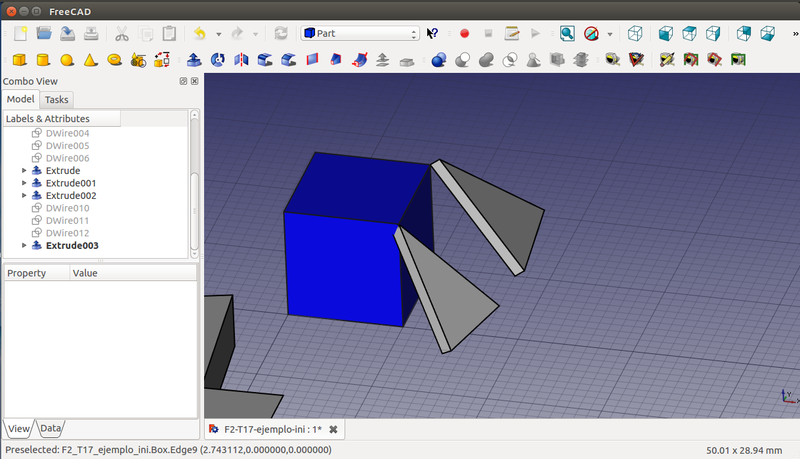Create a cylinder primitive
The height and width of the screenshot is (459, 800).
43,60
